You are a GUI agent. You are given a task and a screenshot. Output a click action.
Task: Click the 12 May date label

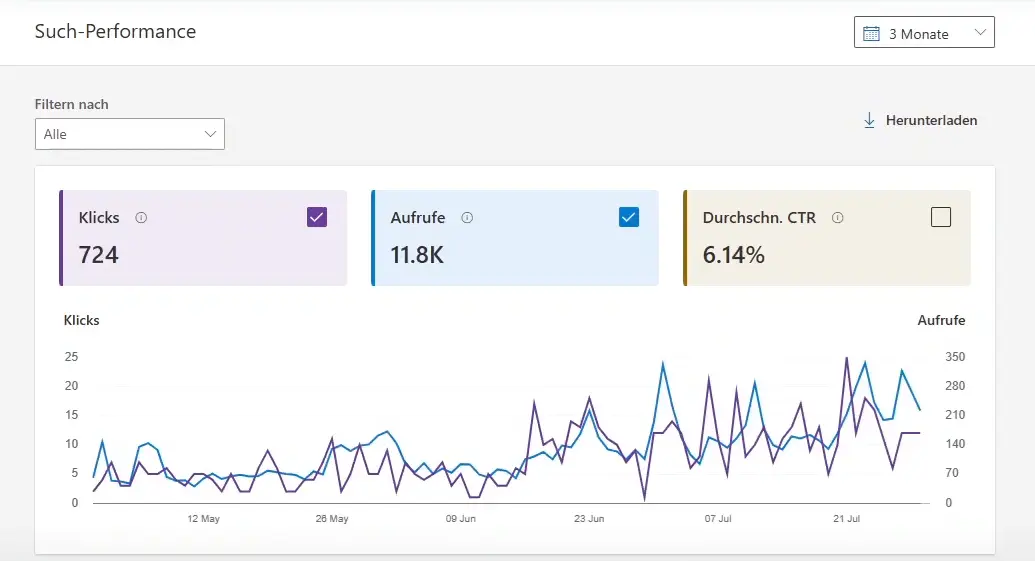click(203, 519)
